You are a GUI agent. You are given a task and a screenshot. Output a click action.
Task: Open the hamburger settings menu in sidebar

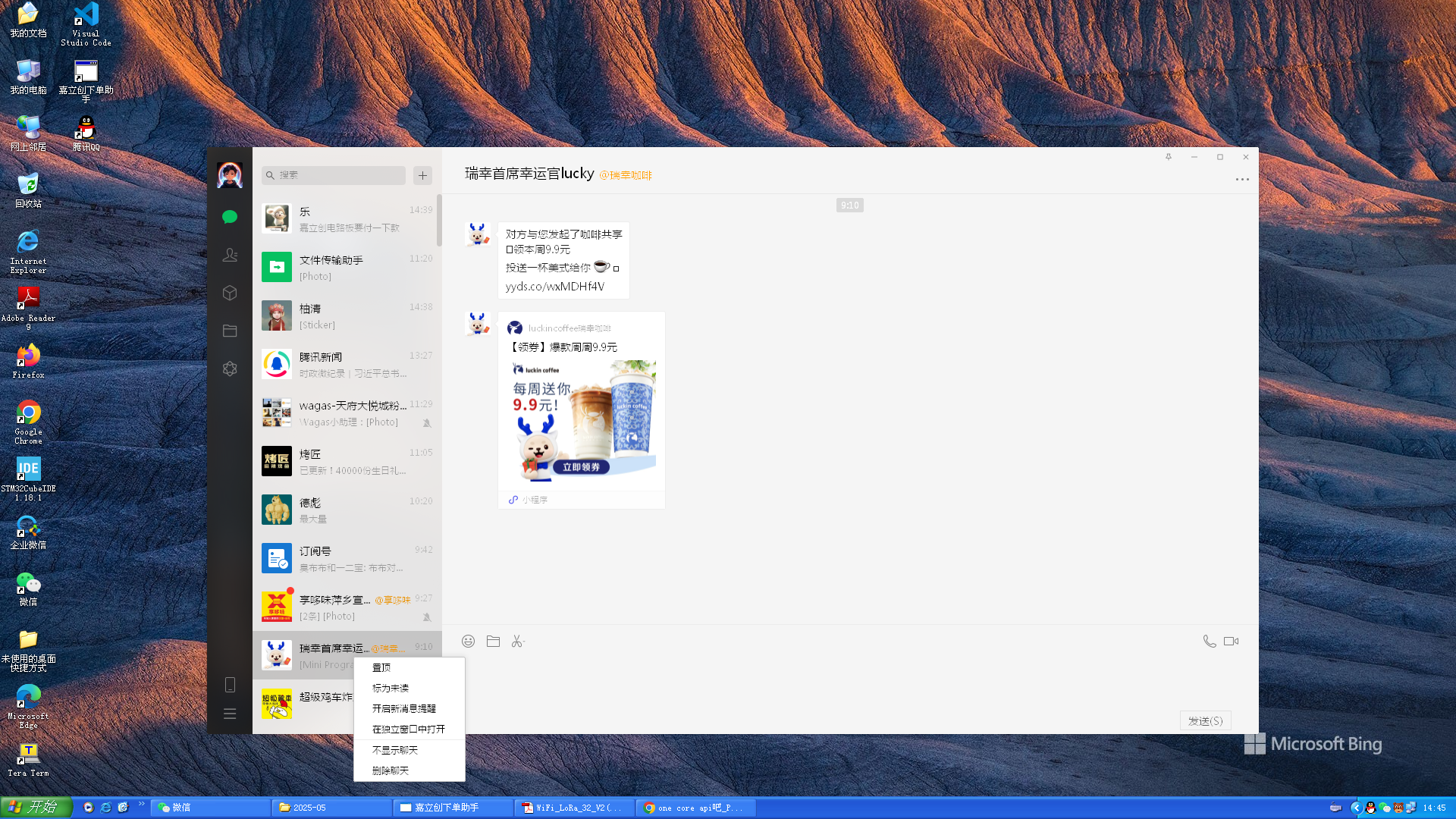coord(230,714)
